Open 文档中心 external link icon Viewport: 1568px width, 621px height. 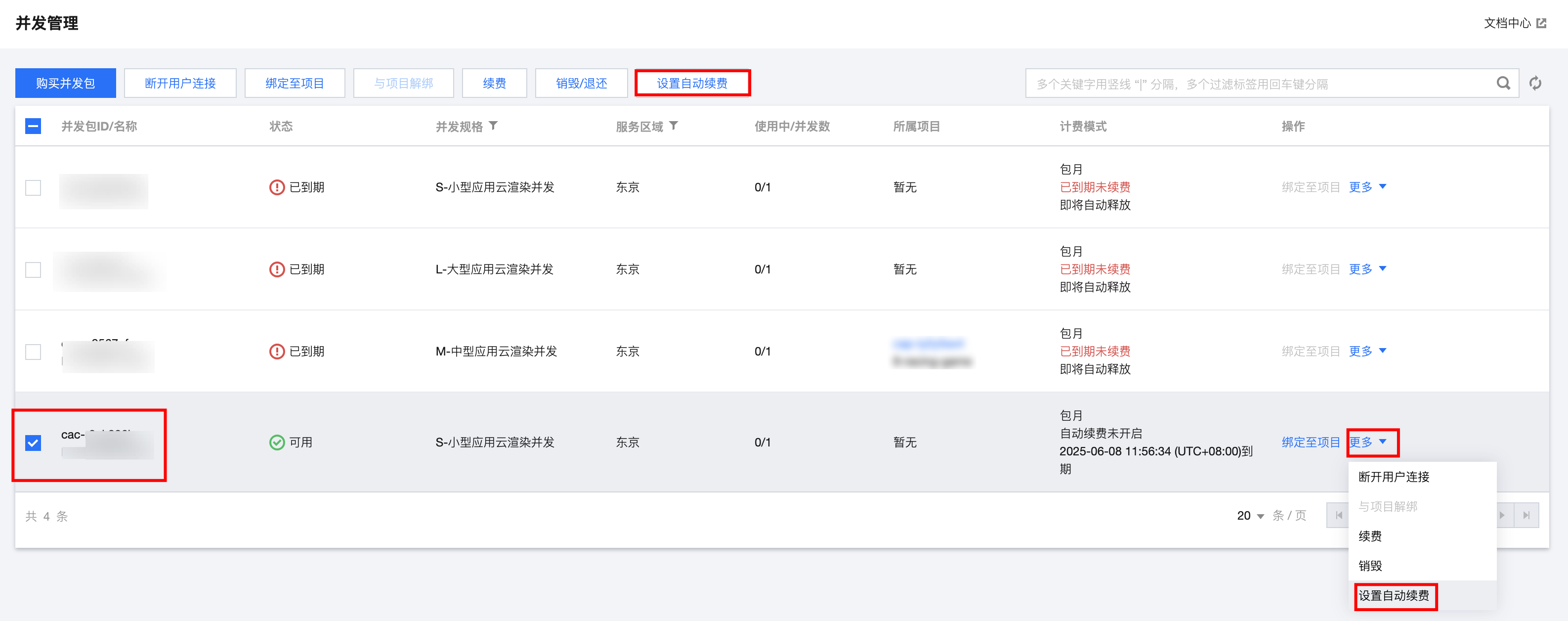click(x=1542, y=23)
